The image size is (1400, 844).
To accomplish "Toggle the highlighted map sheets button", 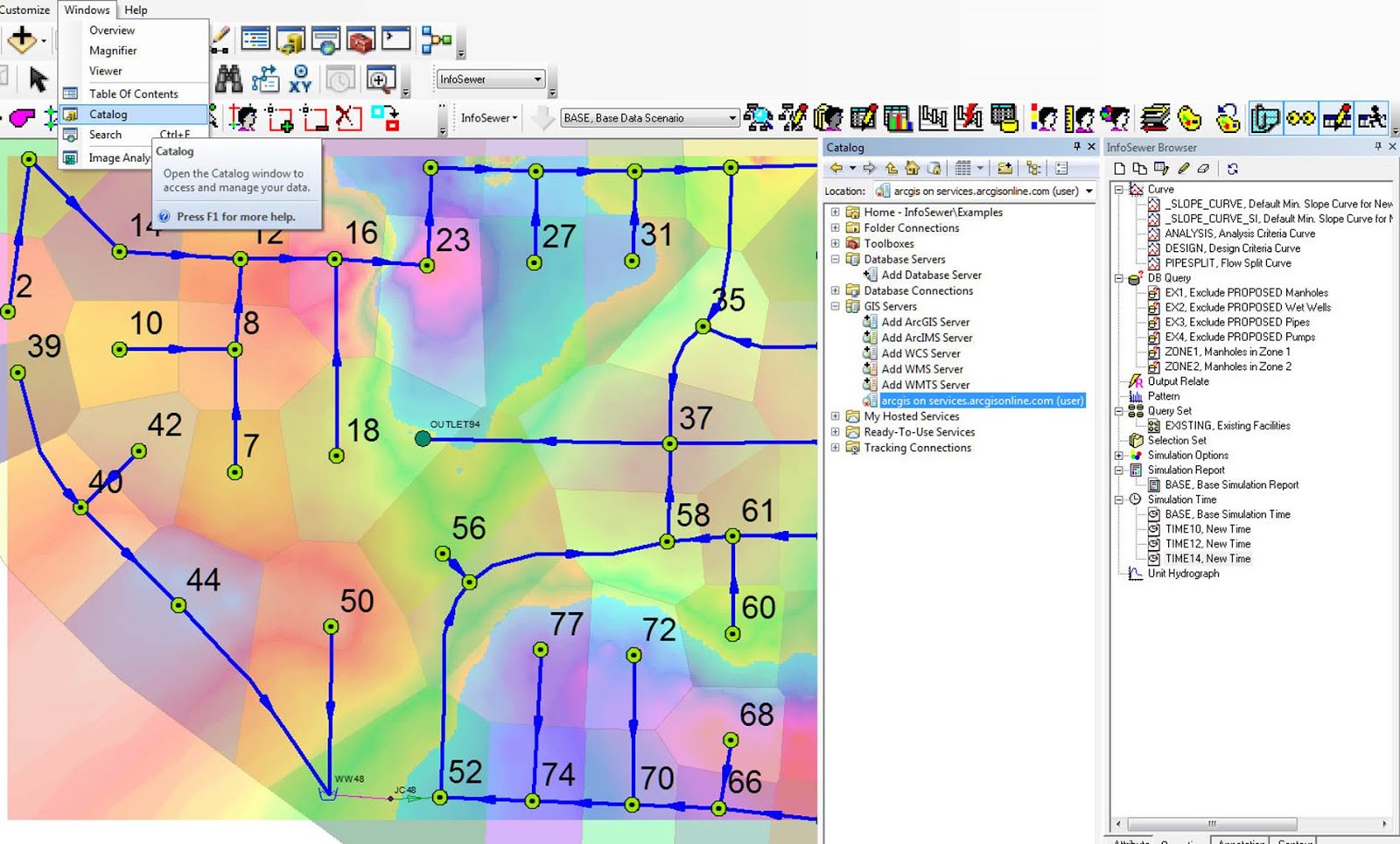I will tap(1265, 117).
